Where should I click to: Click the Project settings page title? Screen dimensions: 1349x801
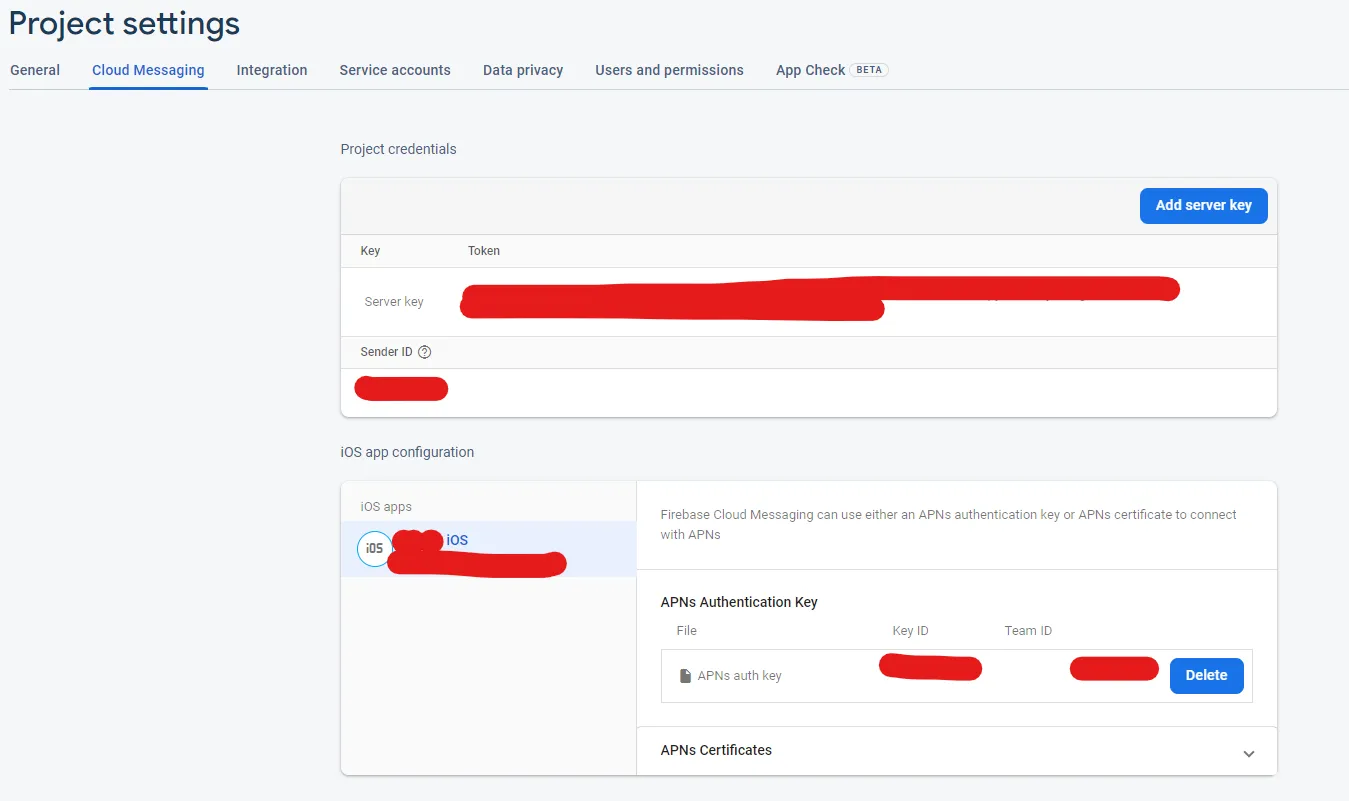click(125, 24)
